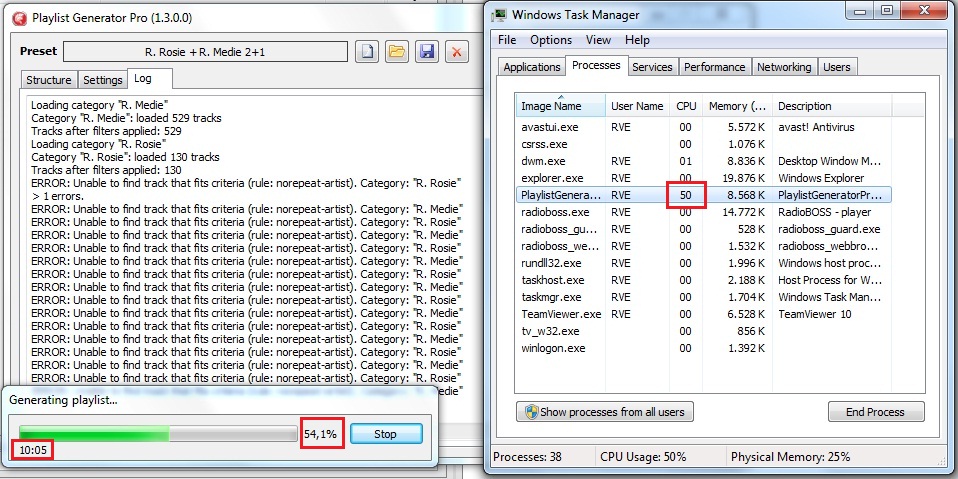Click the "TeamViewer 10" description cell
This screenshot has height=479, width=958.
click(x=814, y=314)
